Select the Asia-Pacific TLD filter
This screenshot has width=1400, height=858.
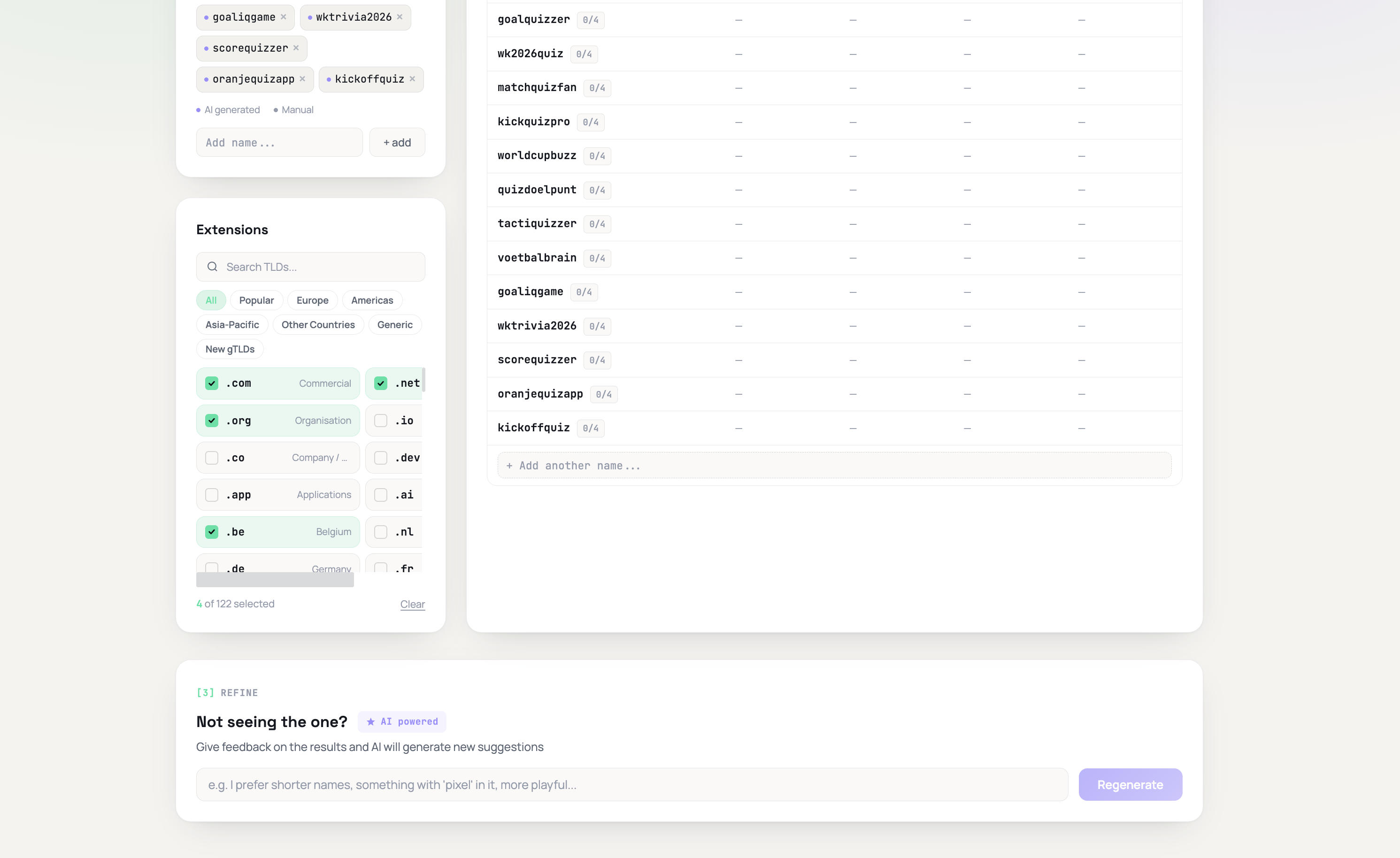(x=232, y=325)
